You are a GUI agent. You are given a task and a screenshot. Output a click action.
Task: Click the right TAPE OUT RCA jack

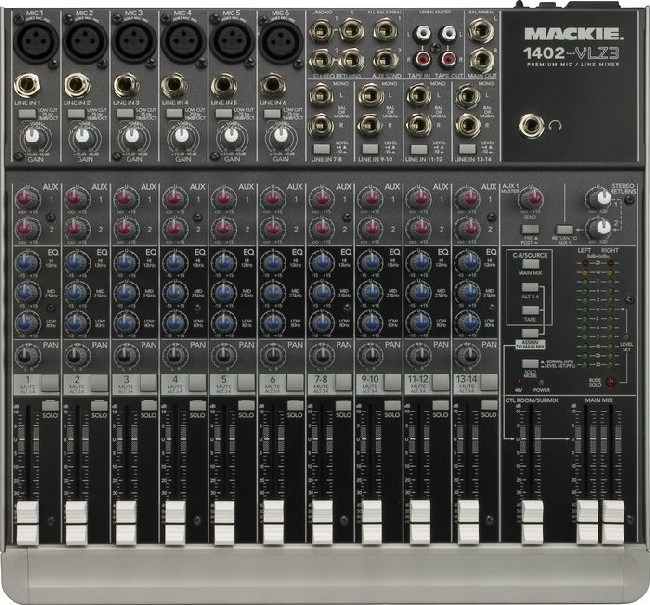[x=448, y=59]
